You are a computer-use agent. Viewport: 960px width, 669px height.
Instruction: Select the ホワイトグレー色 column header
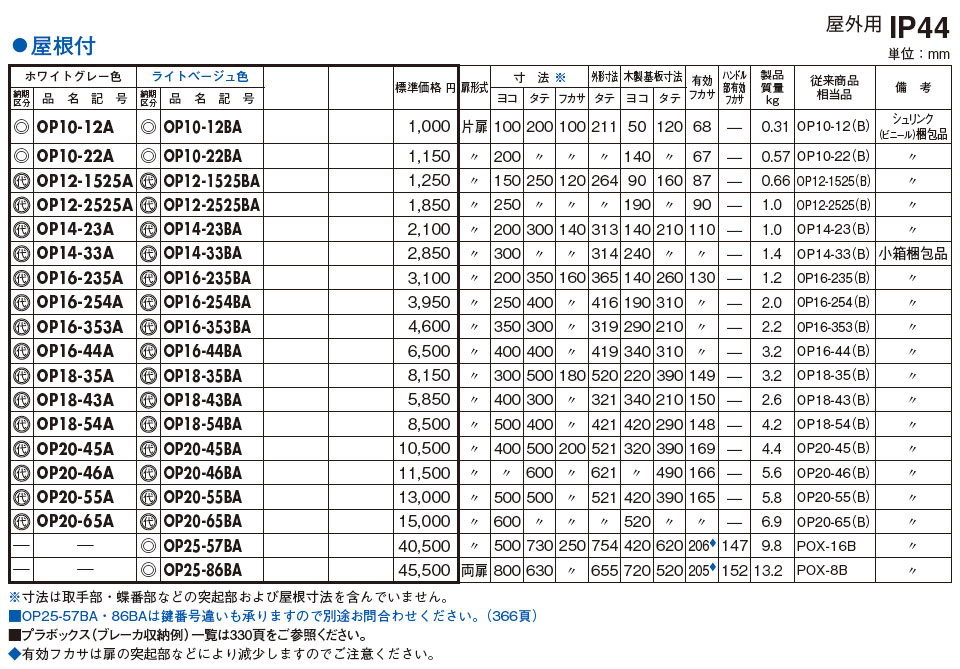point(72,76)
